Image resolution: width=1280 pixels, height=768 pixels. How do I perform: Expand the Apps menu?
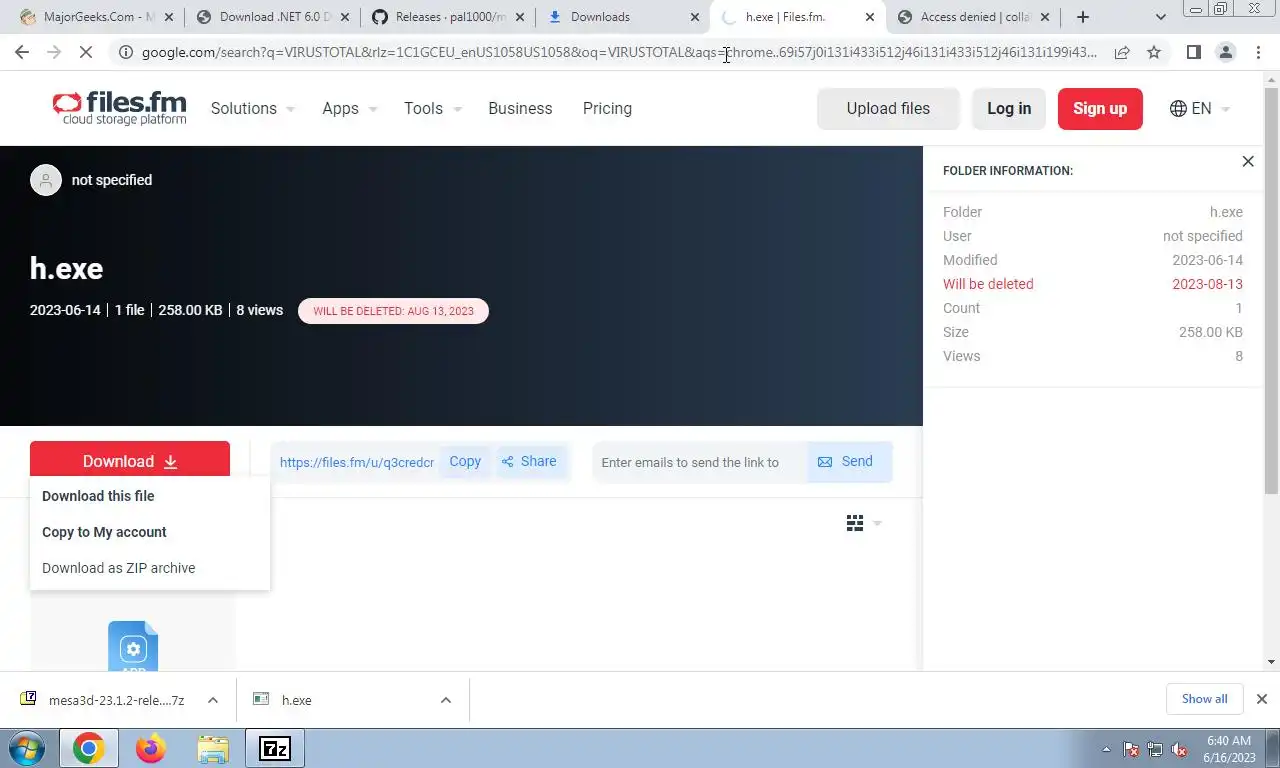[350, 108]
